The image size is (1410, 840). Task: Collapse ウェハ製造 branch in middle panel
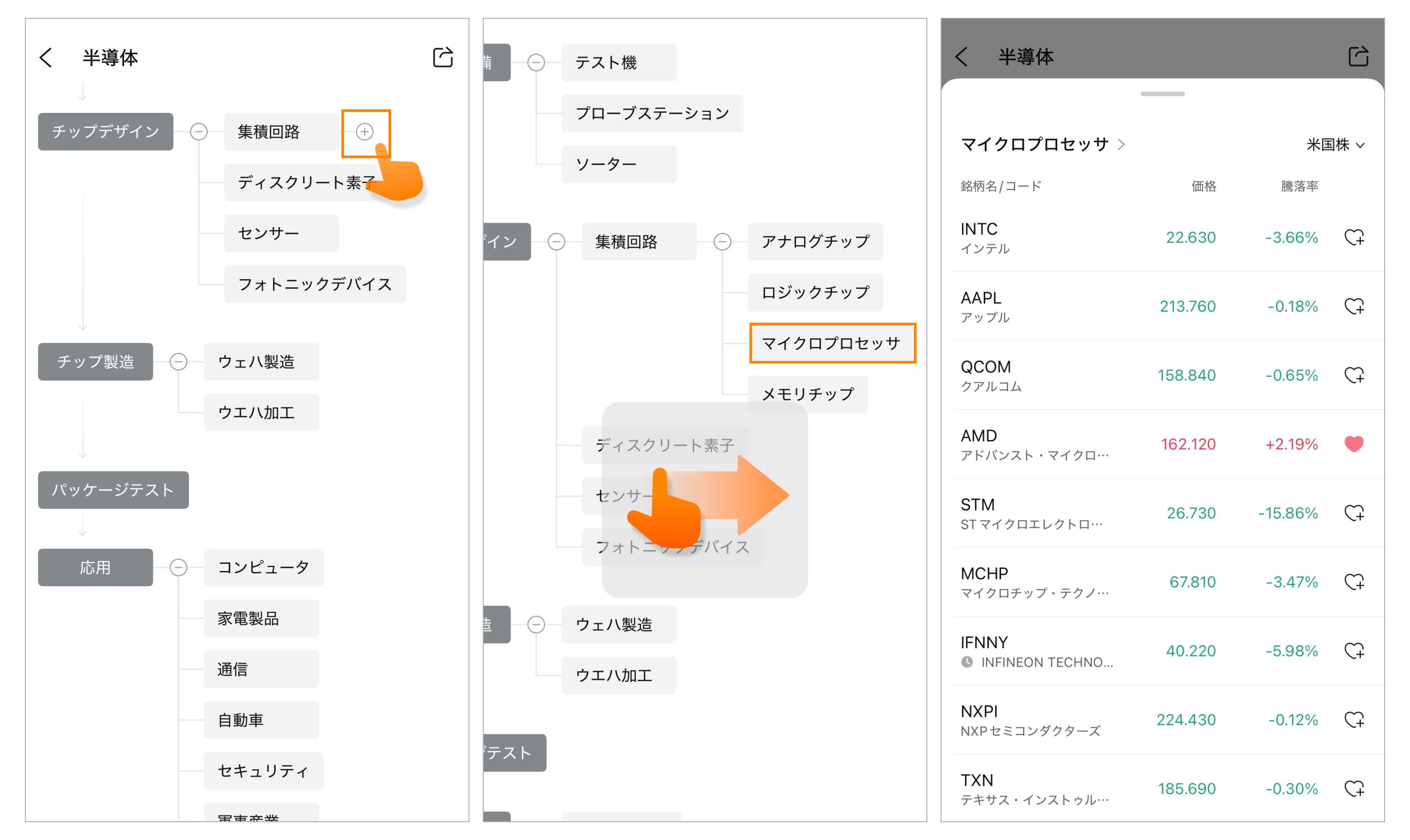coord(536,624)
